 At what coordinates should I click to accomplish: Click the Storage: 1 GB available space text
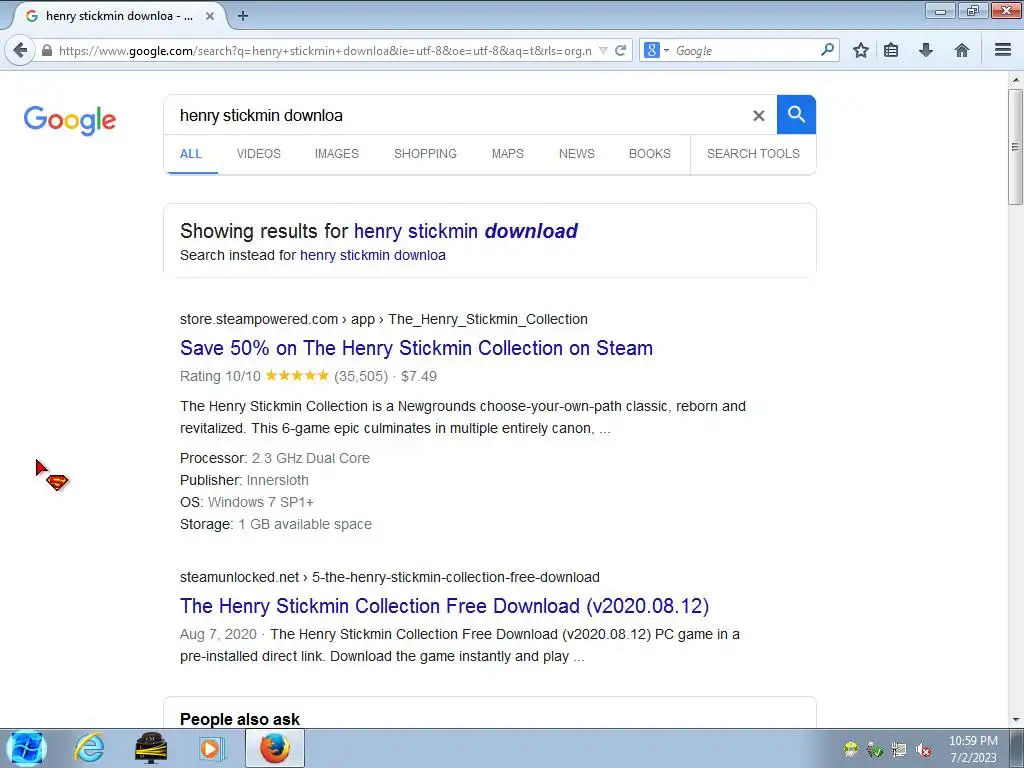click(x=276, y=524)
